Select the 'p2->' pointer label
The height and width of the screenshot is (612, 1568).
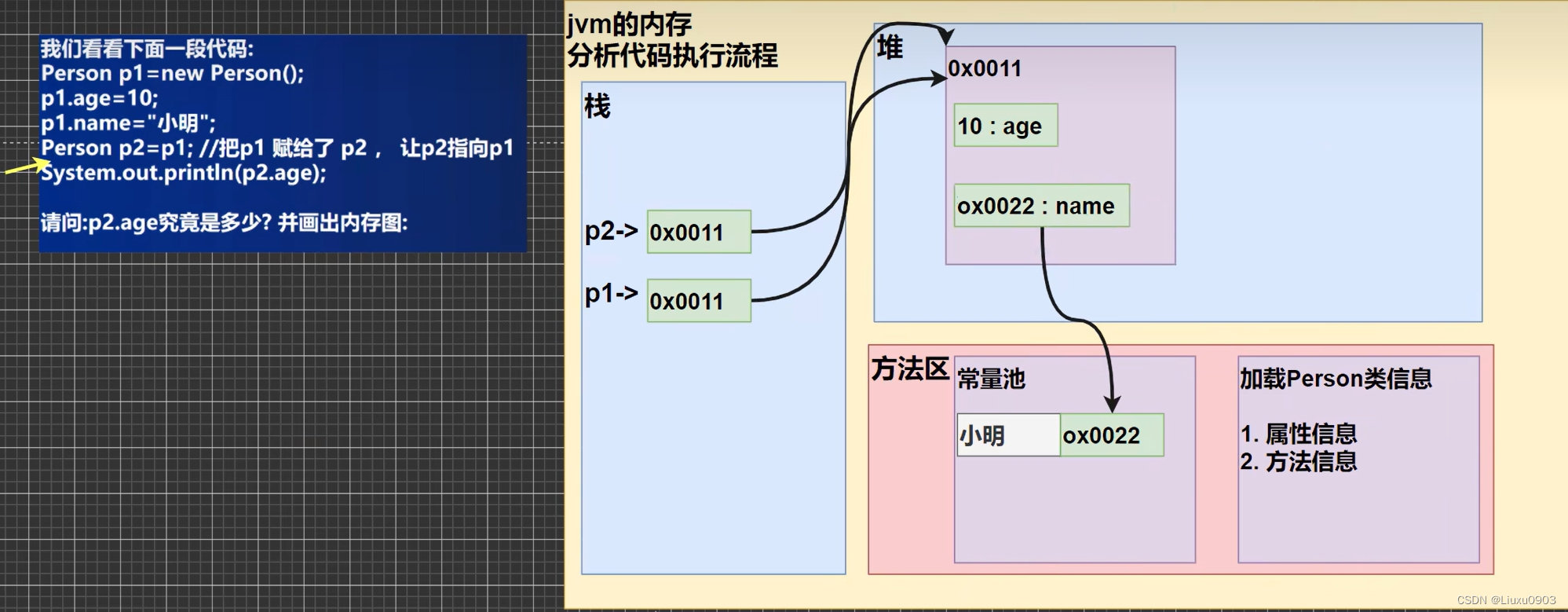click(612, 231)
